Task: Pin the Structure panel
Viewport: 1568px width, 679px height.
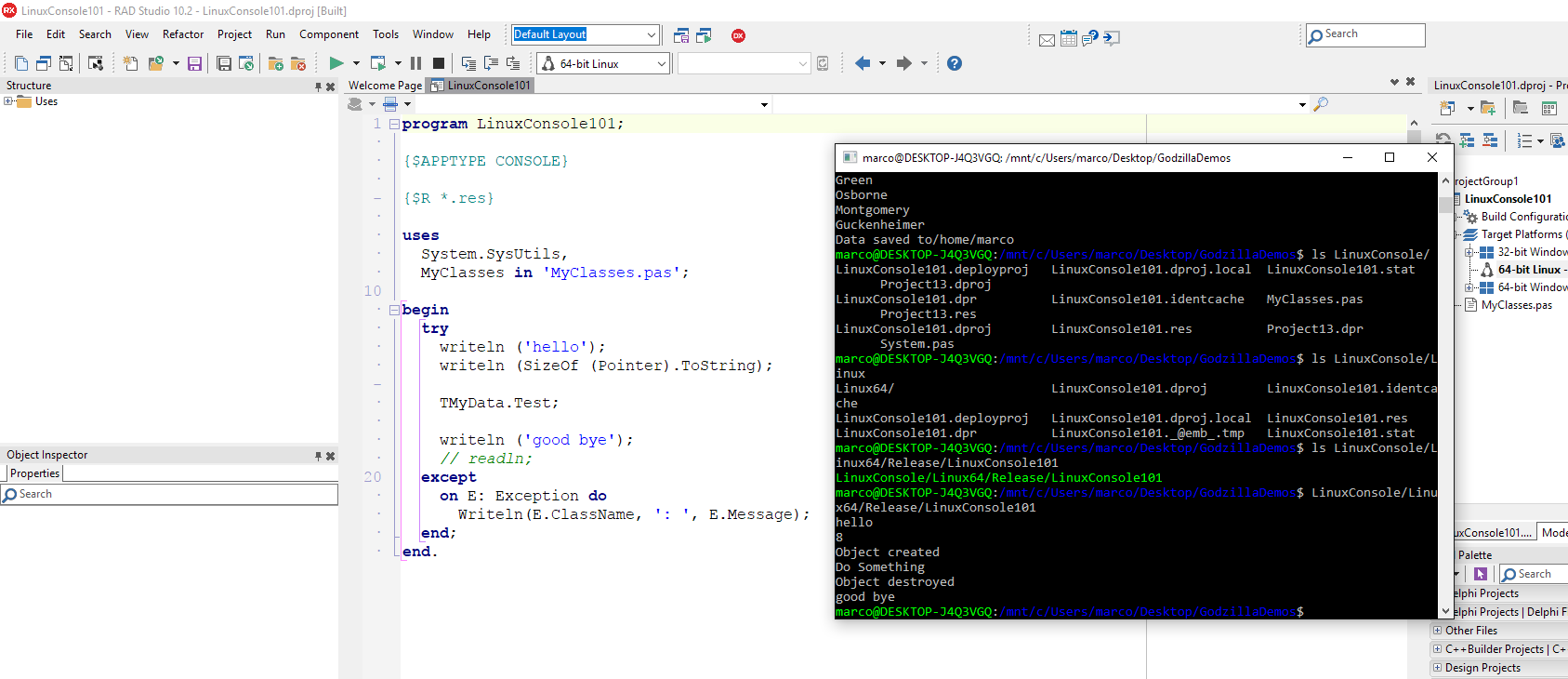Action: [x=318, y=87]
